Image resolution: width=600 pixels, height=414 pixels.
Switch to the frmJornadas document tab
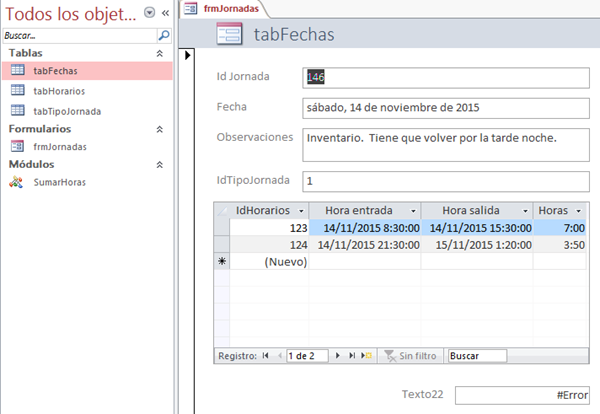click(x=224, y=8)
